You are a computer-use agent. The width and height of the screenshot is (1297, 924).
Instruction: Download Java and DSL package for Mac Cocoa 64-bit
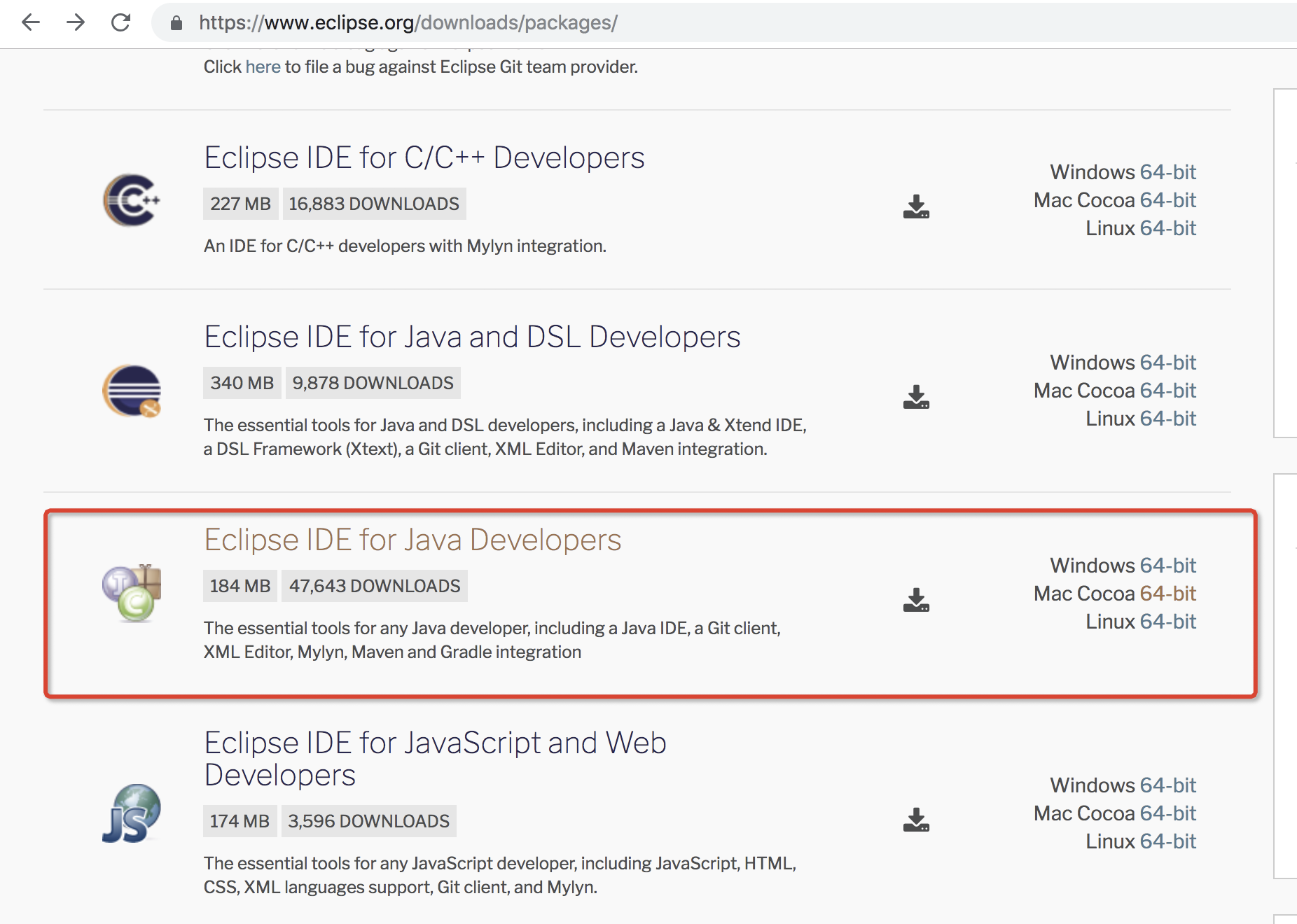pos(1167,391)
